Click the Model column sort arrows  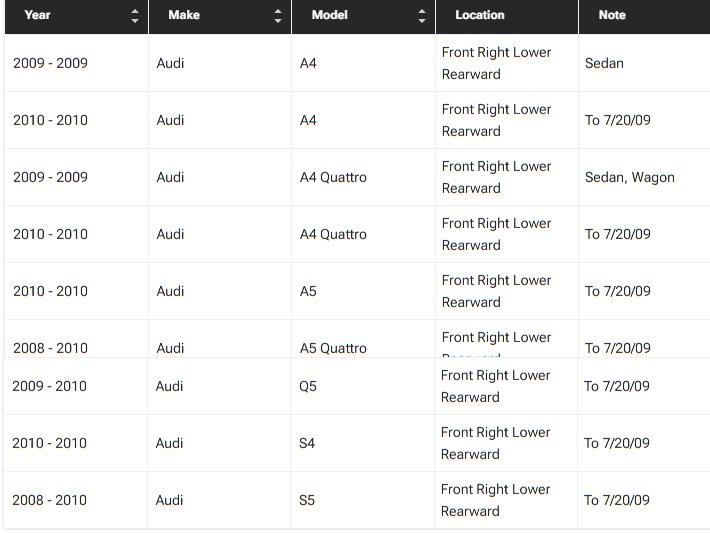422,16
